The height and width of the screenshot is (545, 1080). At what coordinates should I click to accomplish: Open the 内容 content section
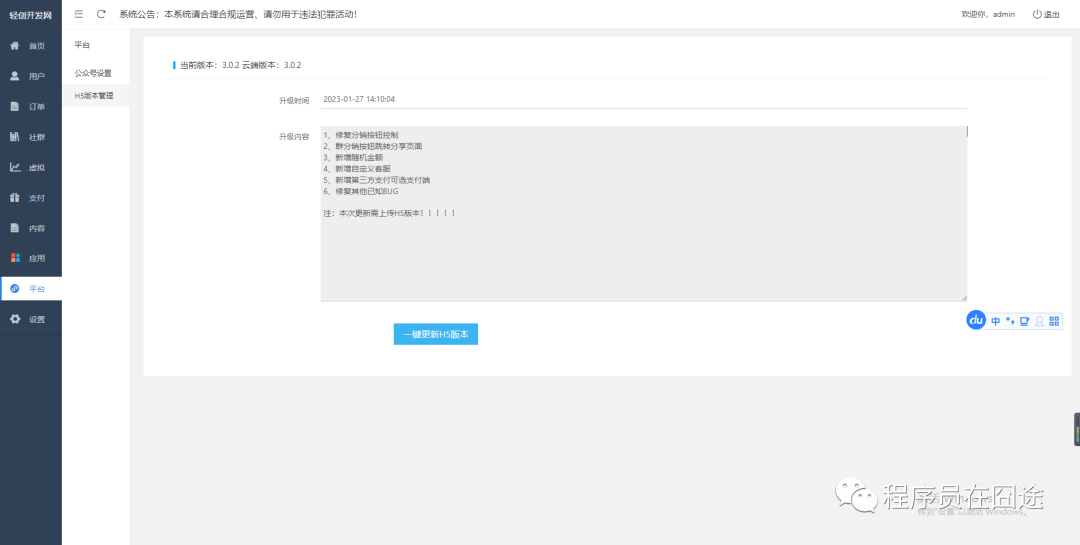(x=31, y=228)
